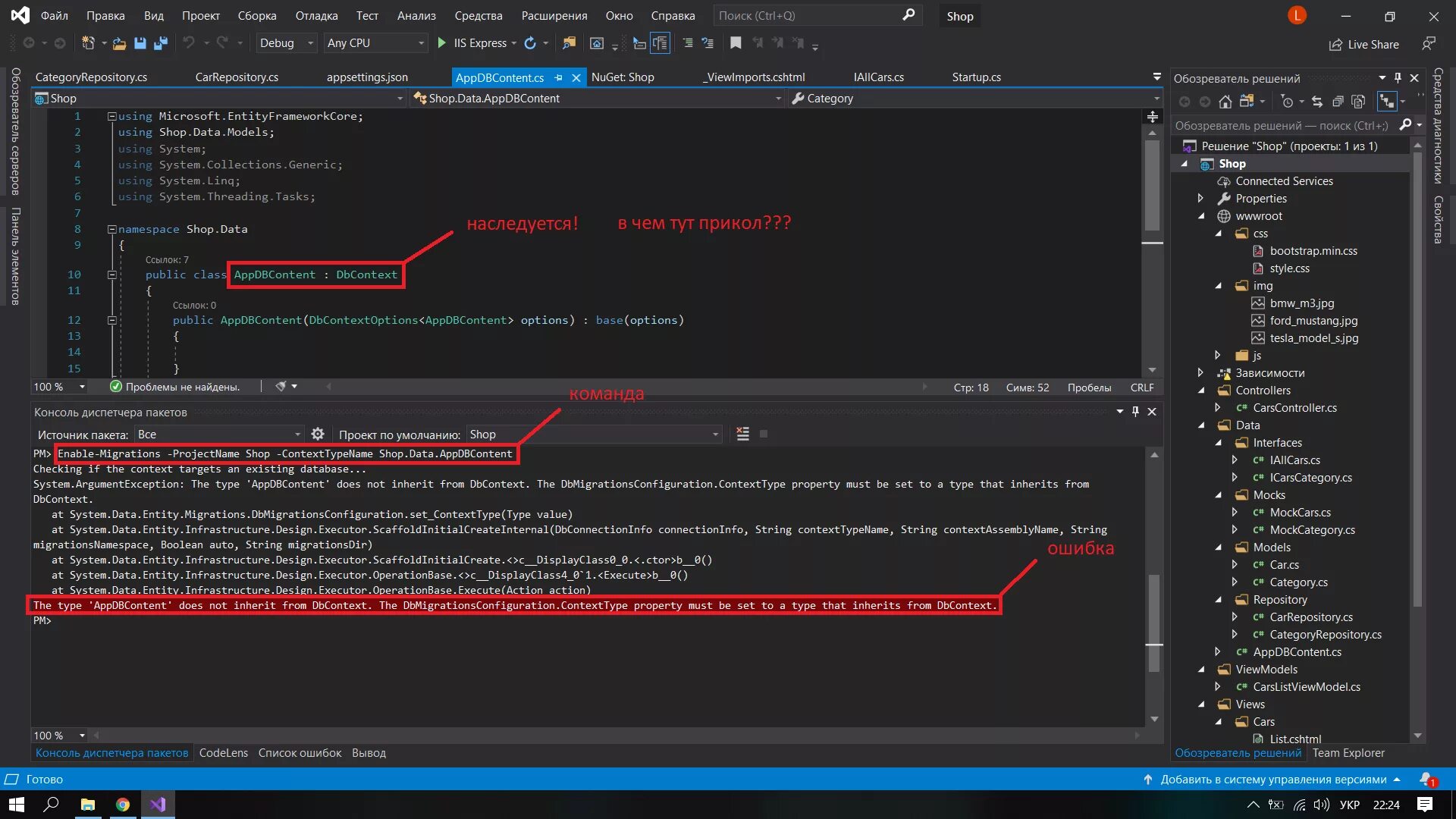Switch to the Startup.cs tab
The height and width of the screenshot is (819, 1456).
(976, 77)
